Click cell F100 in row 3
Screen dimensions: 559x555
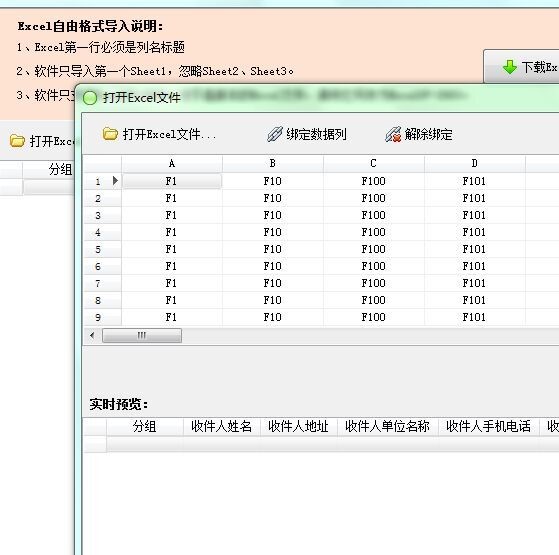point(374,215)
